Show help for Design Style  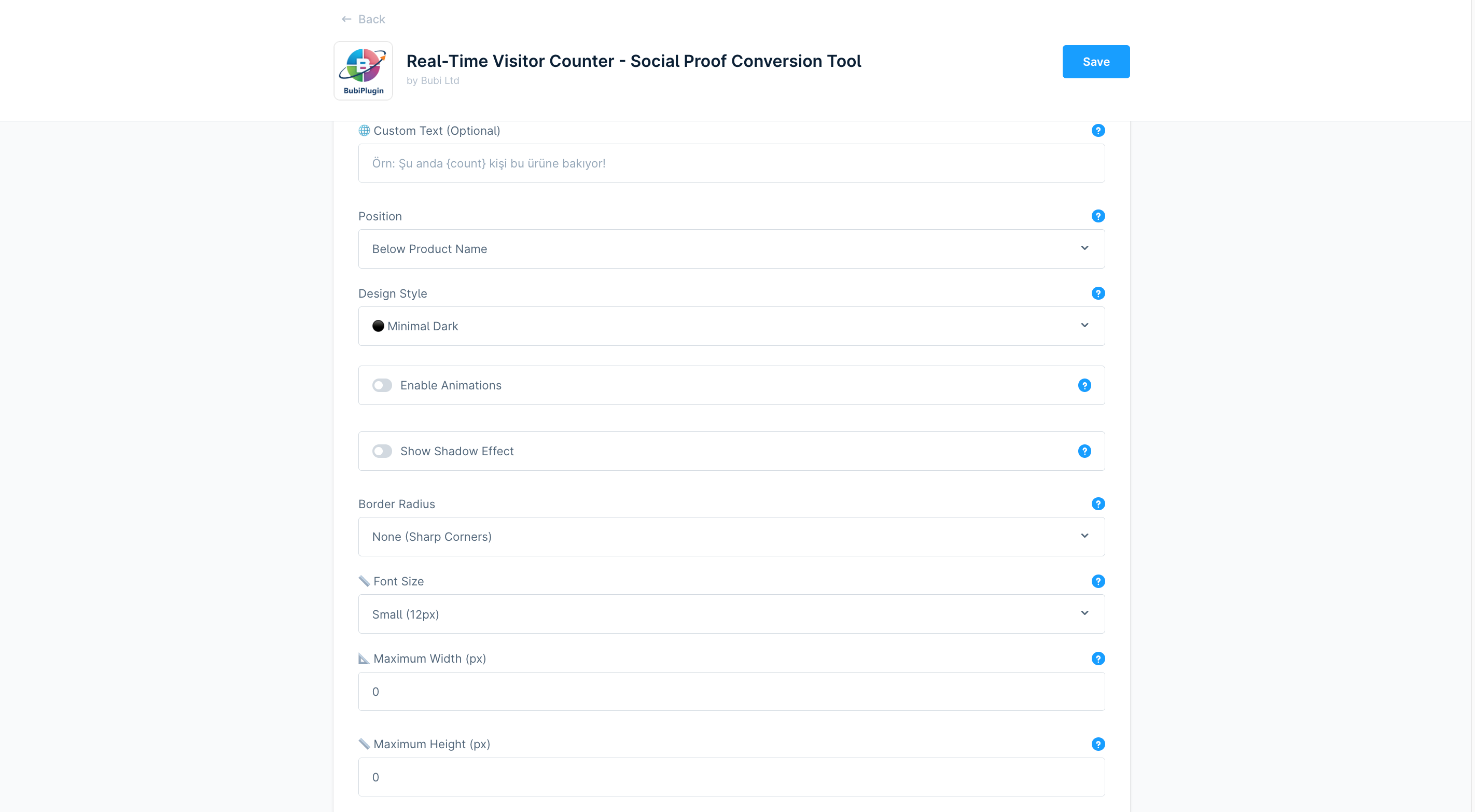coord(1097,293)
